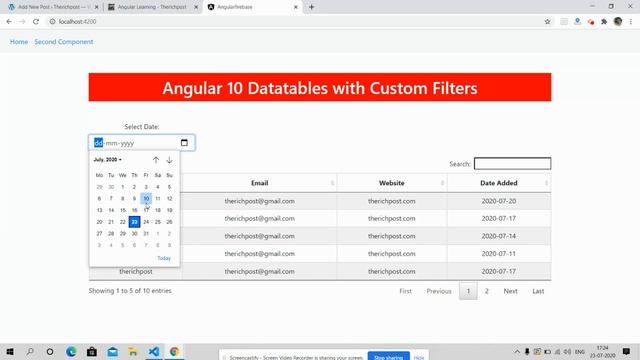Expand the July, 2020 month selector
Viewport: 640px width, 360px height.
[107, 160]
